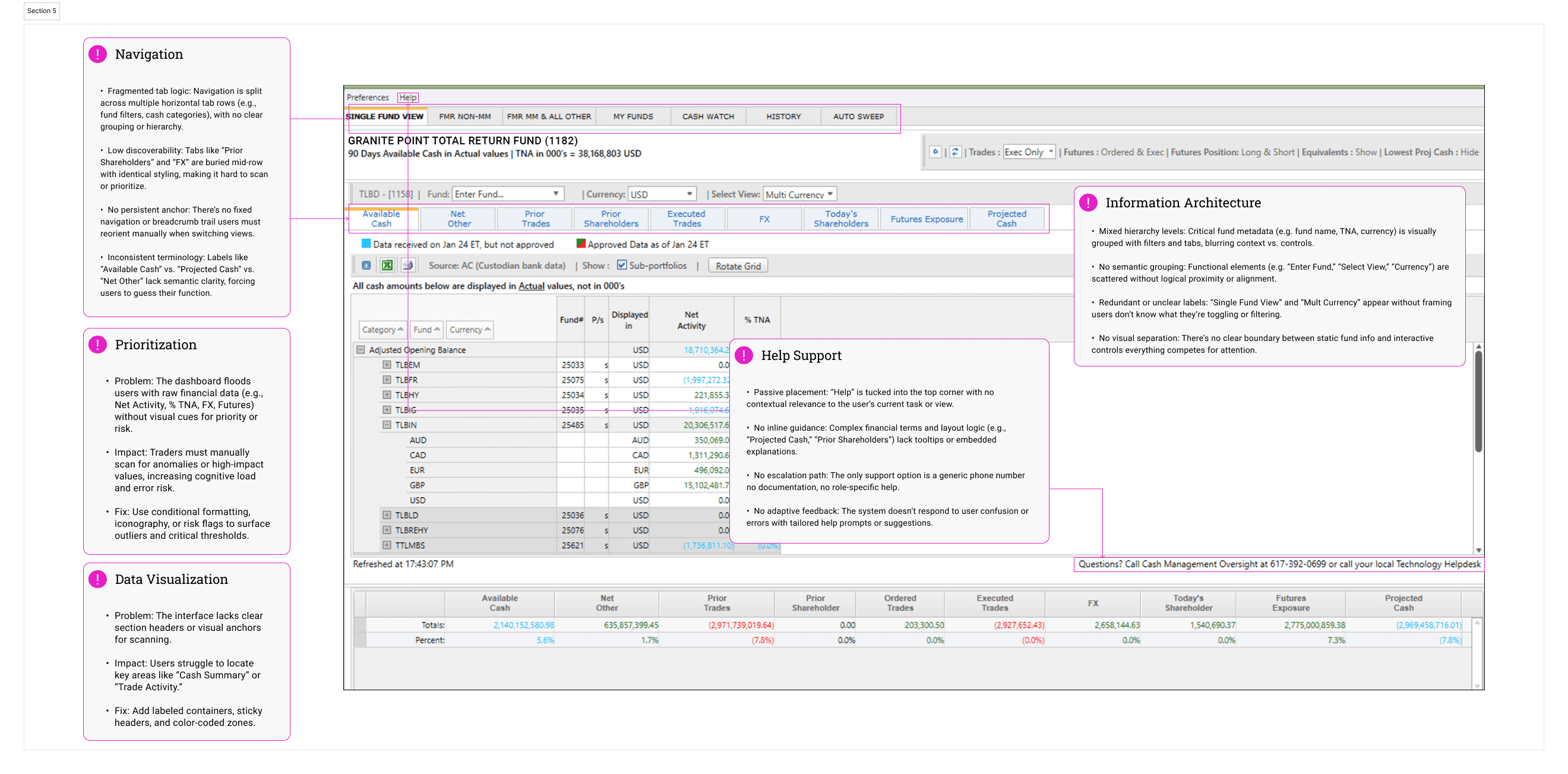Open the Futures Exposure tab
The image size is (1568, 774).
pos(927,219)
